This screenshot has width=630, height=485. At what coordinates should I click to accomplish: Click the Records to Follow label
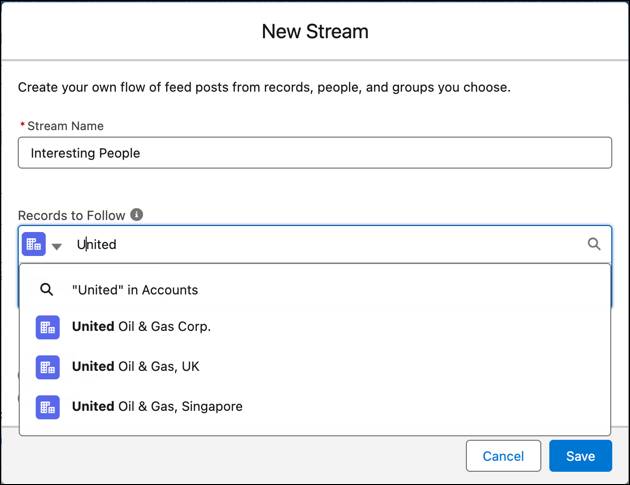(x=72, y=215)
